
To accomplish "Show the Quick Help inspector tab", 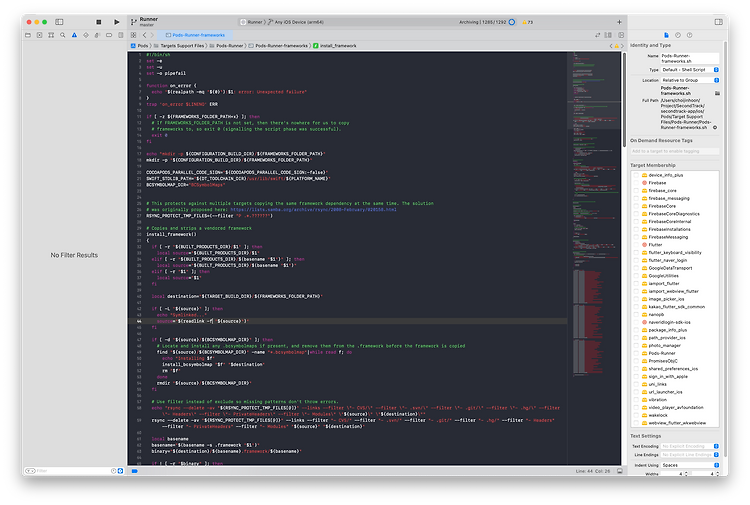I will pos(689,35).
